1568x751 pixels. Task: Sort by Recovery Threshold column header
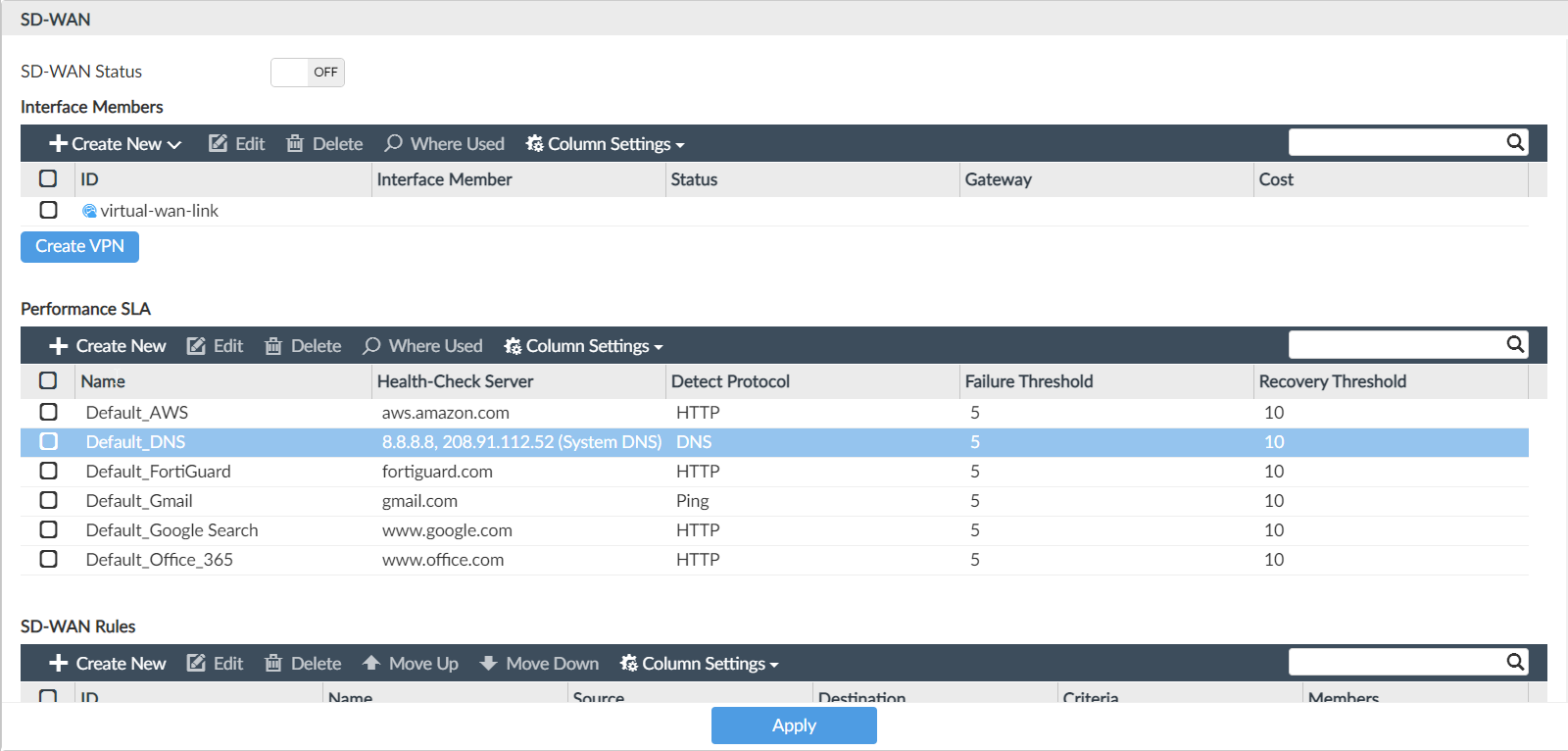pos(1333,381)
